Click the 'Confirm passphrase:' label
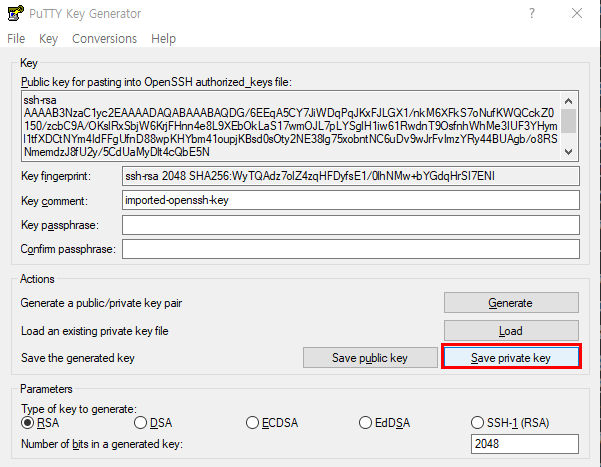This screenshot has height=467, width=601. coord(68,249)
